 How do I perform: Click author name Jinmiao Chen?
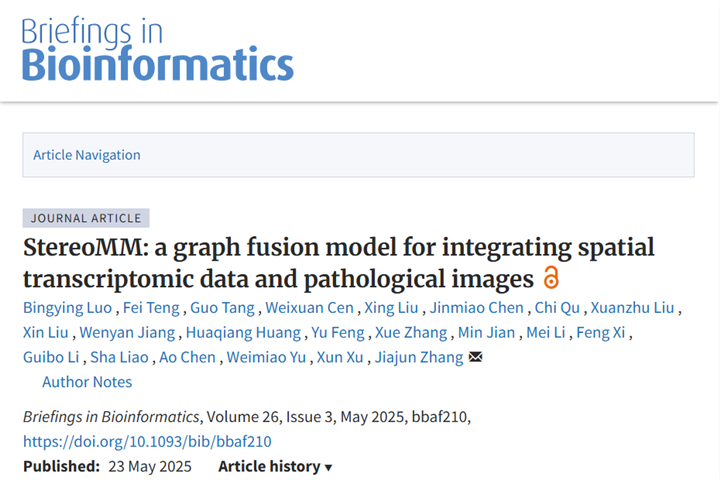pyautogui.click(x=476, y=308)
